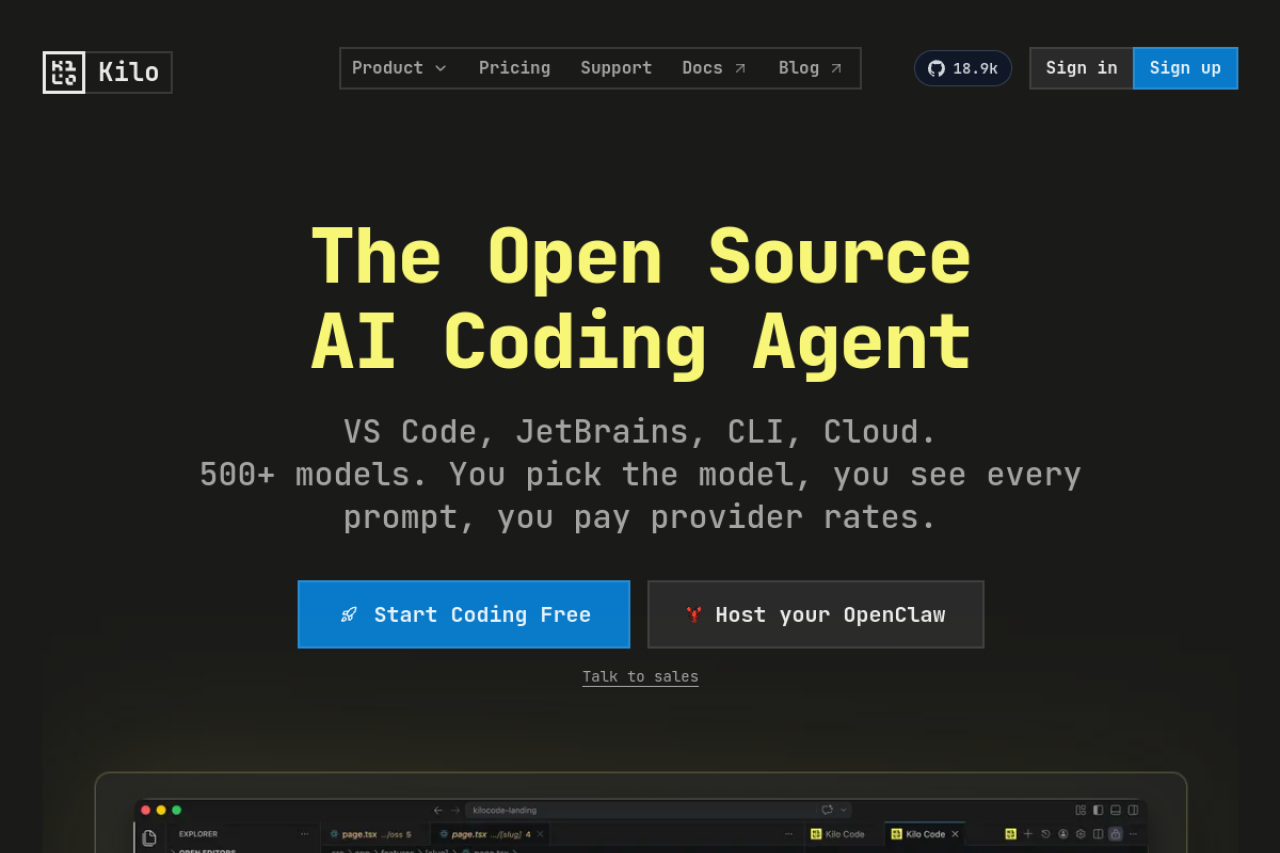Toggle bottom panel layout icon
Screen dimensions: 1280x853
point(1115,810)
